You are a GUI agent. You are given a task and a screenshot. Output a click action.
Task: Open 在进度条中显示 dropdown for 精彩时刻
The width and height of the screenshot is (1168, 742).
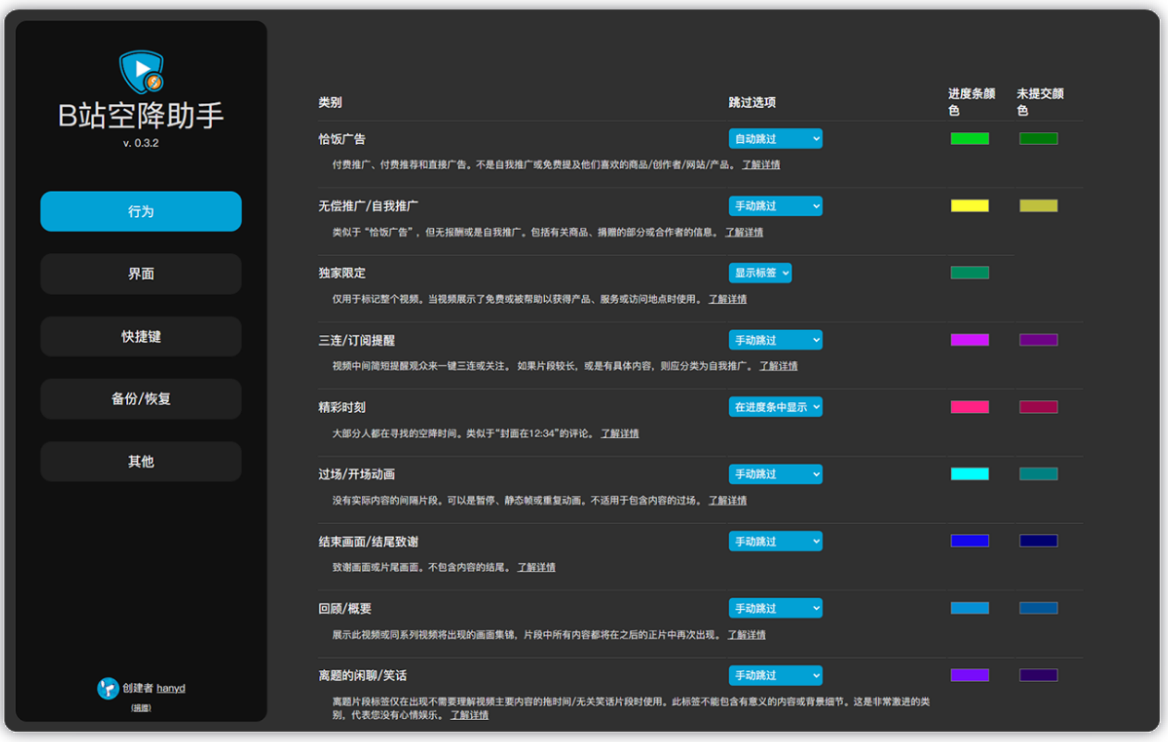pyautogui.click(x=775, y=407)
